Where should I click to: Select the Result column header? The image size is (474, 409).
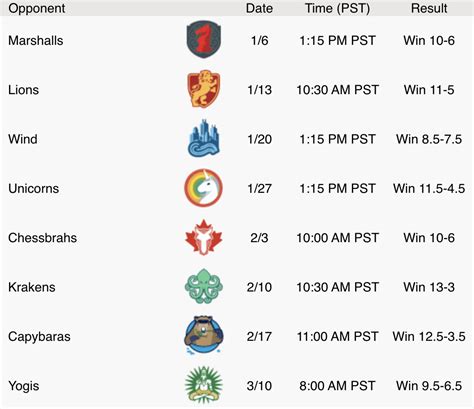tap(429, 8)
